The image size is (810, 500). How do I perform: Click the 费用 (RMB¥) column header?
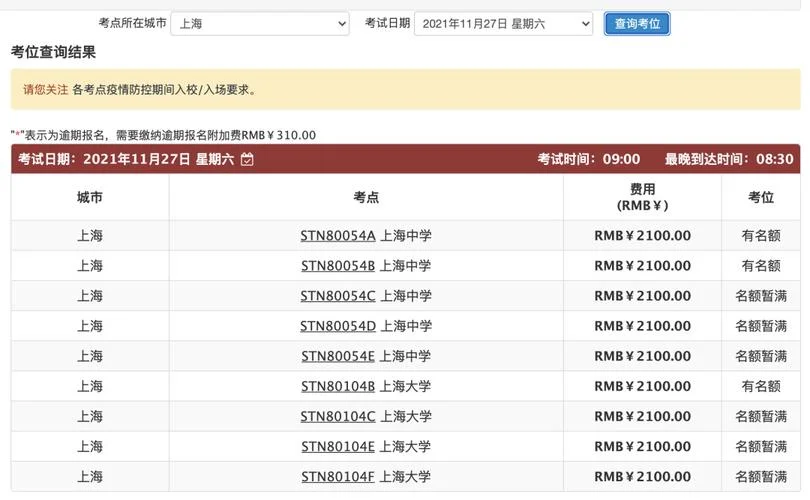tap(642, 197)
